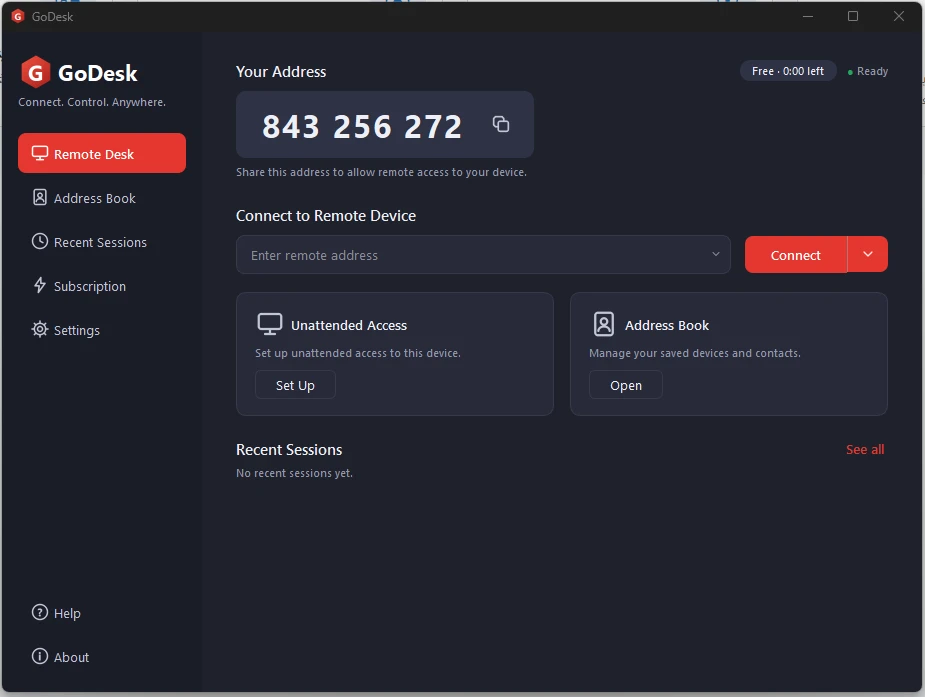Focus the Enter remote address field
This screenshot has width=925, height=697.
click(483, 255)
